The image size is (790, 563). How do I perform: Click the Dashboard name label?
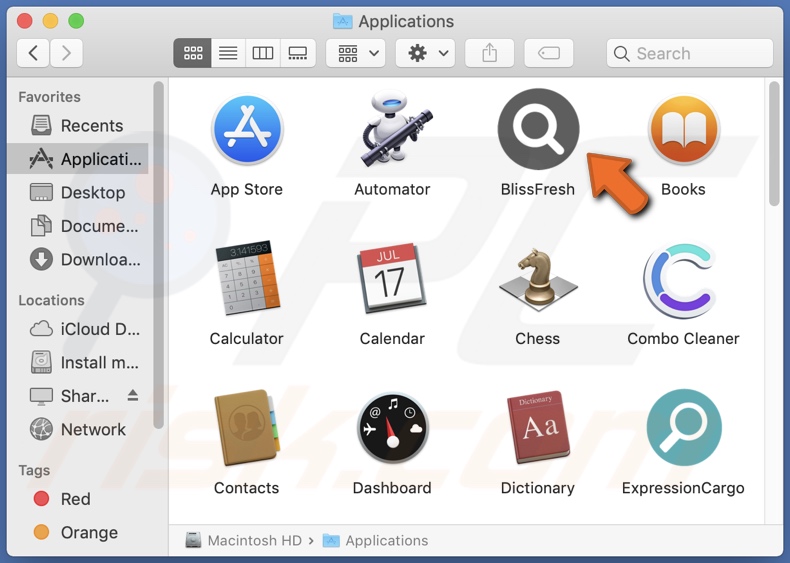[392, 488]
